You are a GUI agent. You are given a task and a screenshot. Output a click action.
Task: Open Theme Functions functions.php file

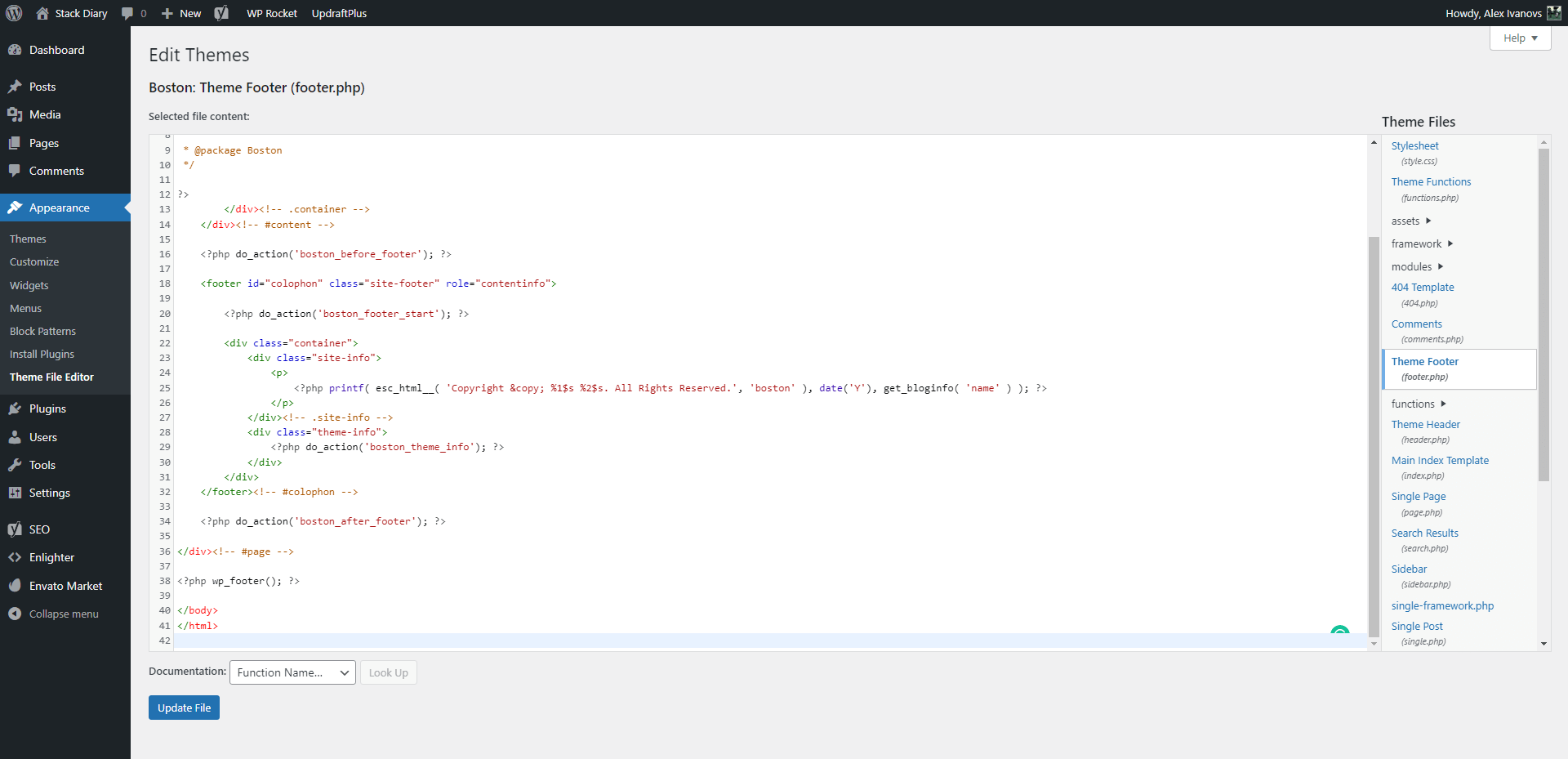coord(1431,181)
